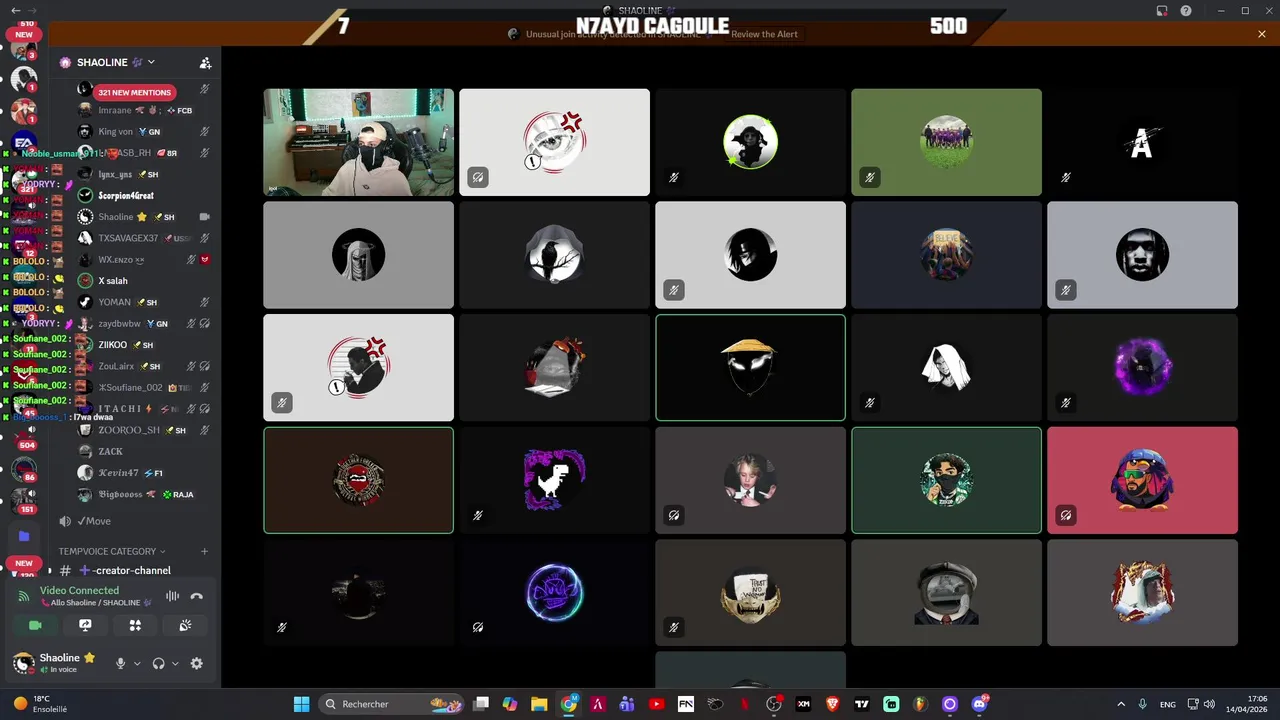Select King von in voice list
The width and height of the screenshot is (1280, 720).
click(x=143, y=131)
